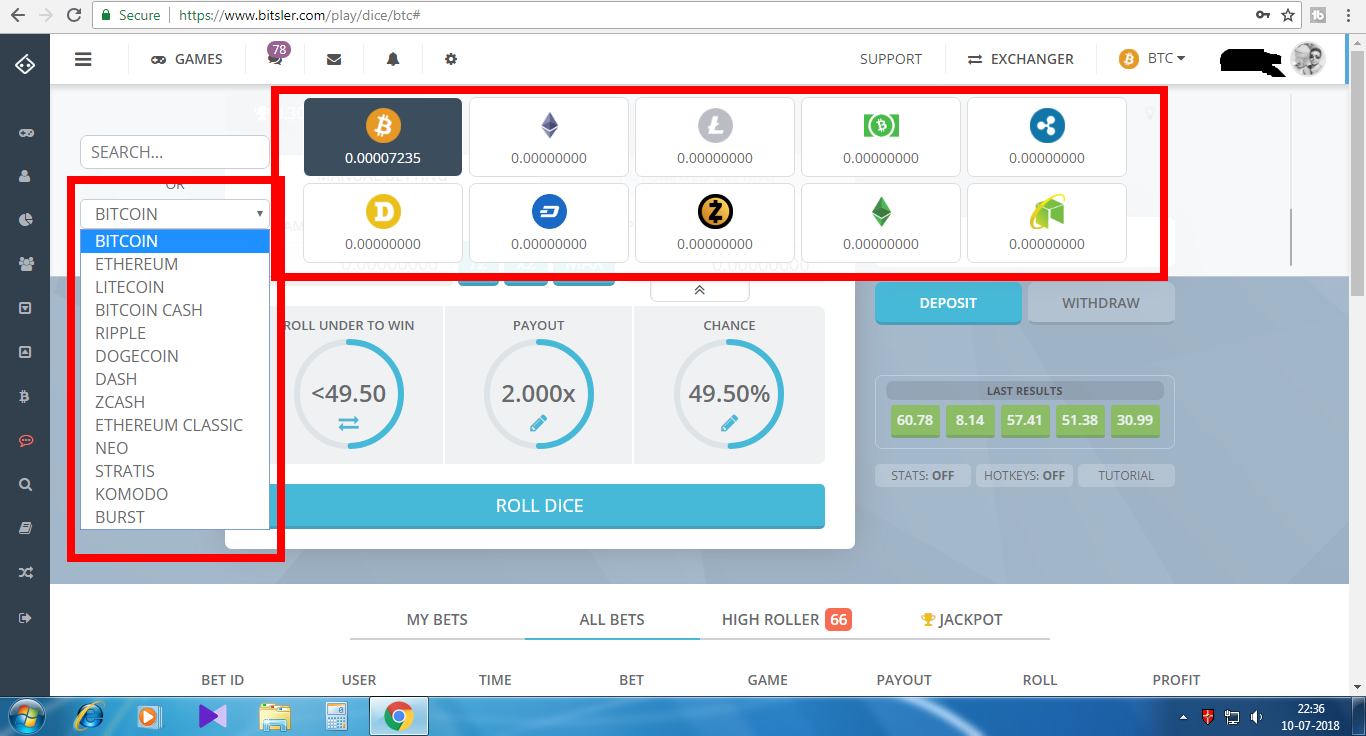Viewport: 1366px width, 736px height.
Task: Click the shuffle arrows sidebar icon
Action: coord(25,573)
